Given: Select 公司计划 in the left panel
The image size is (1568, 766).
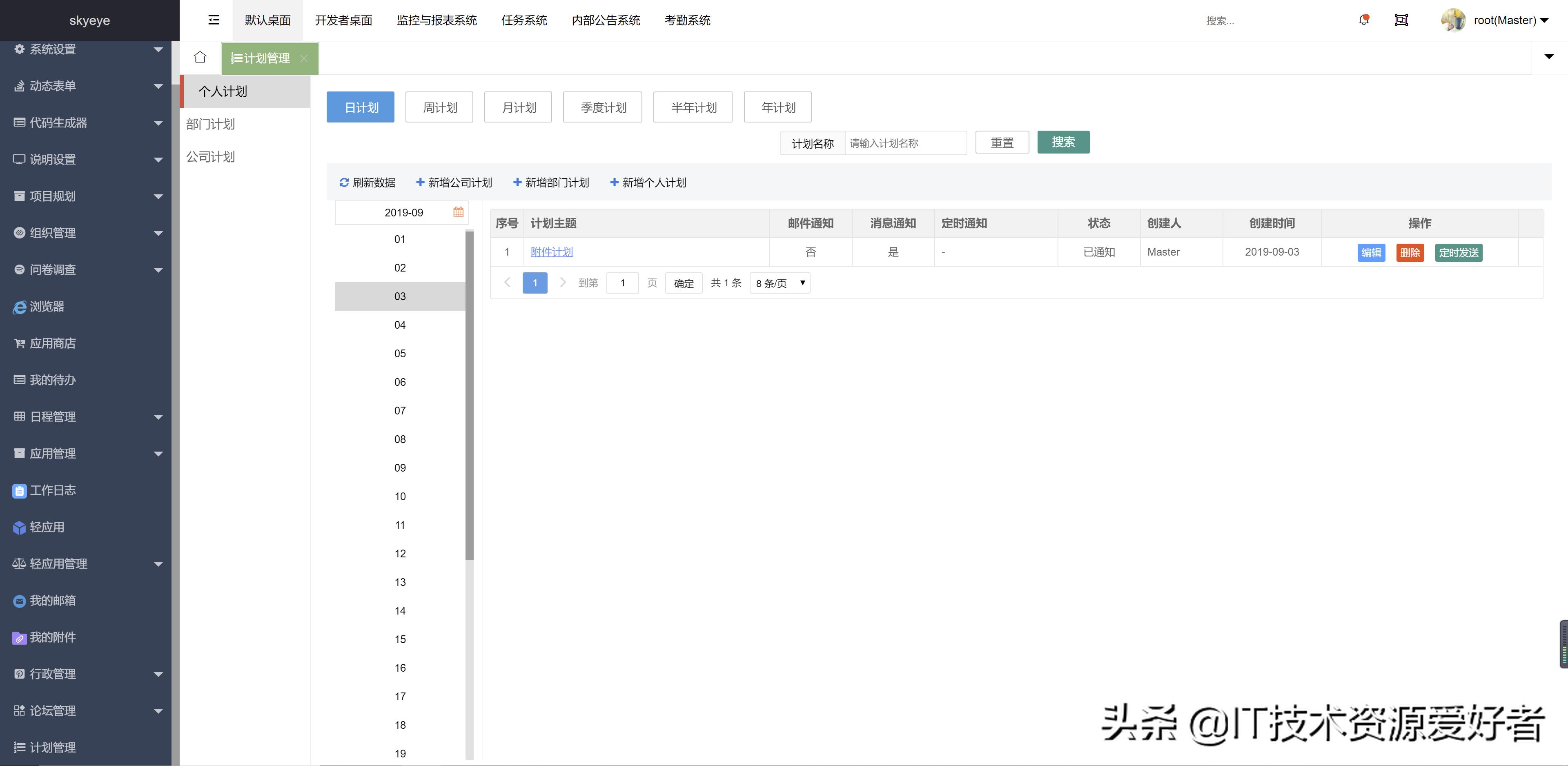Looking at the screenshot, I should pos(210,156).
